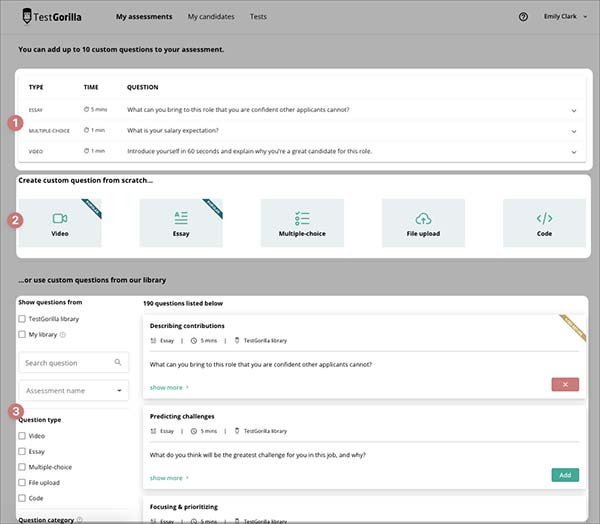
Task: Remove the Describing contributions question
Action: (x=564, y=384)
